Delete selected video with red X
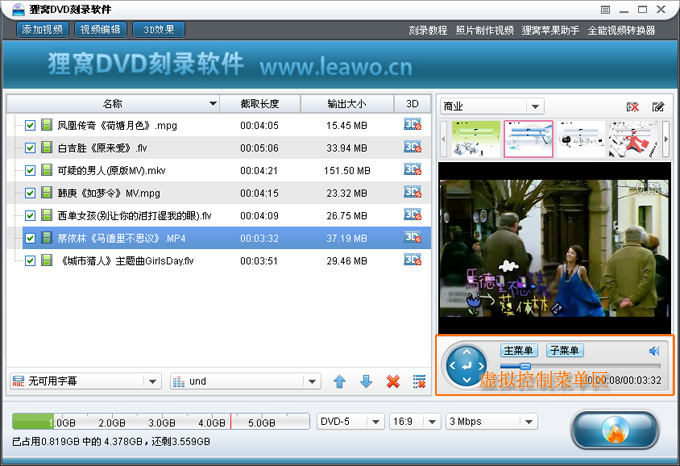Screen dimensions: 680x466 click(x=393, y=381)
